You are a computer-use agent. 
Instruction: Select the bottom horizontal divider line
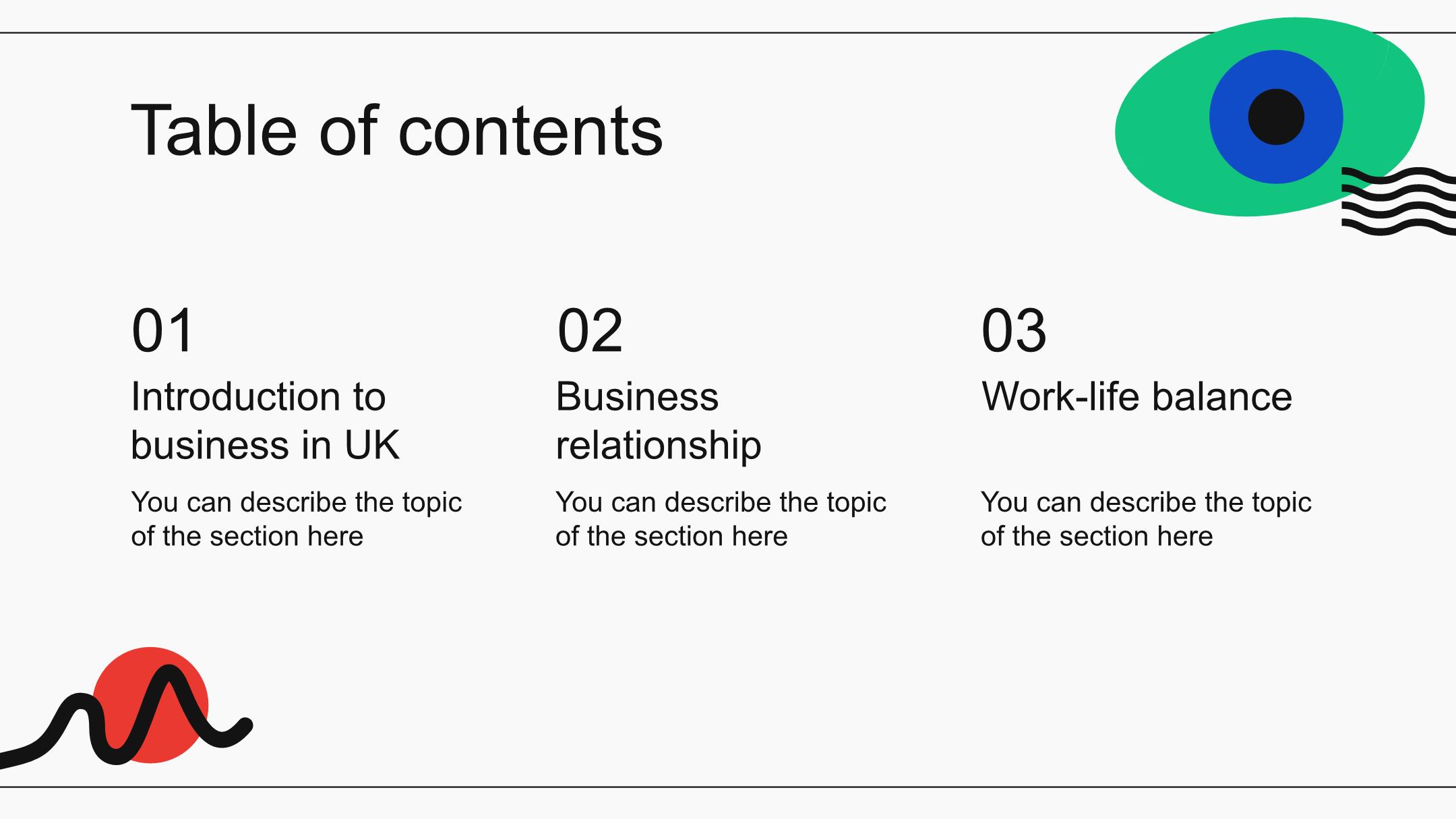coord(674,787)
